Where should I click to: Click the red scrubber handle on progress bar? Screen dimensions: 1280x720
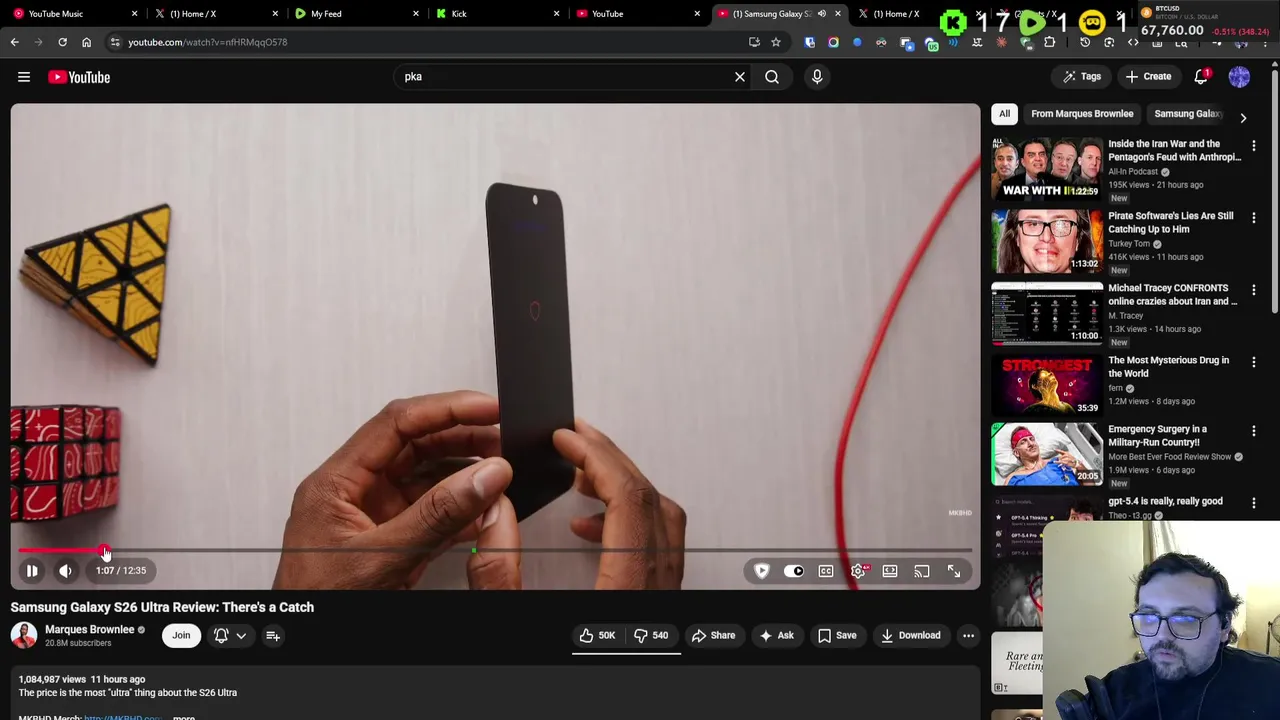point(105,552)
